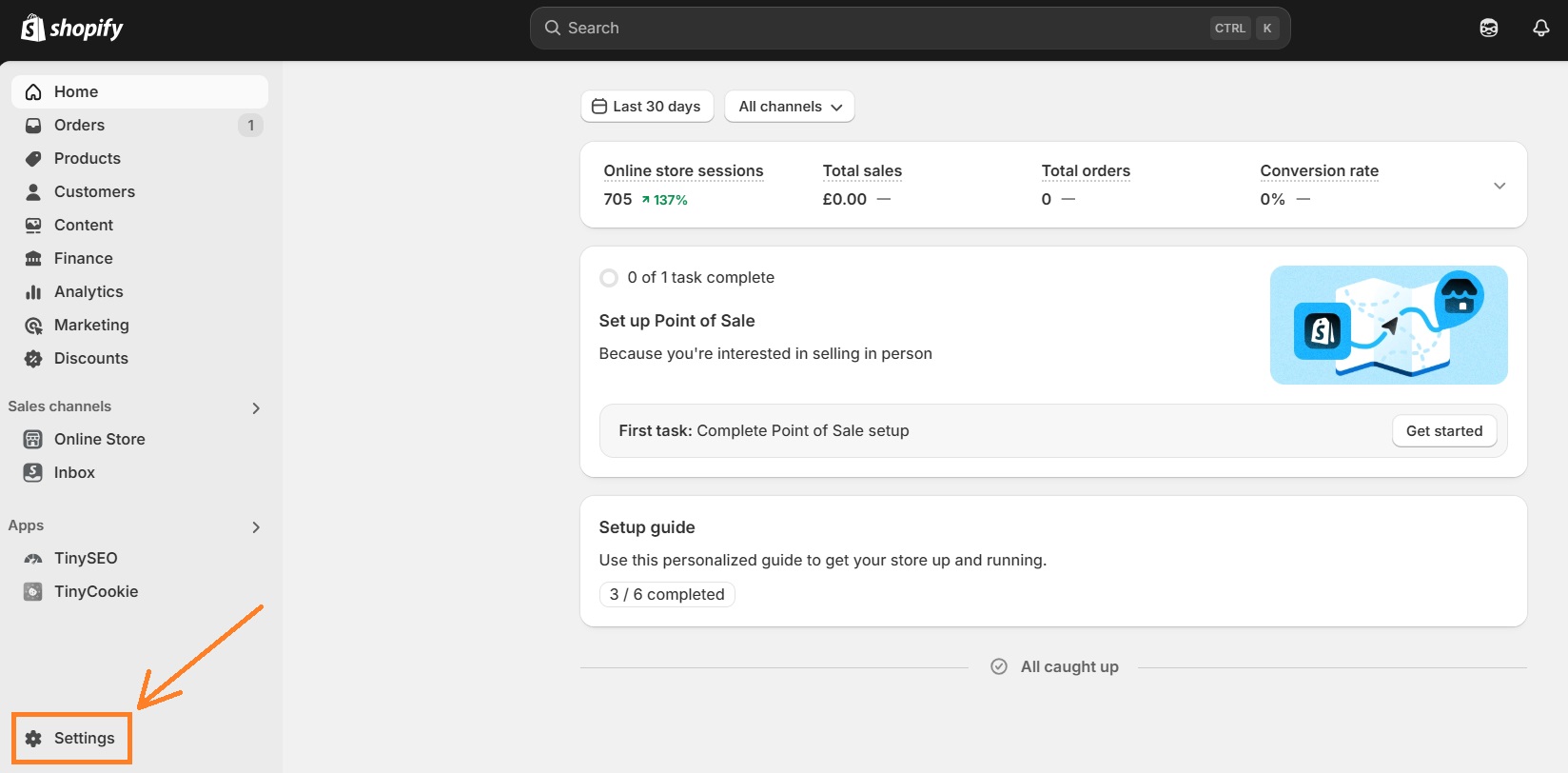Open the Customers page
Screen dimensions: 1568x773
point(94,191)
